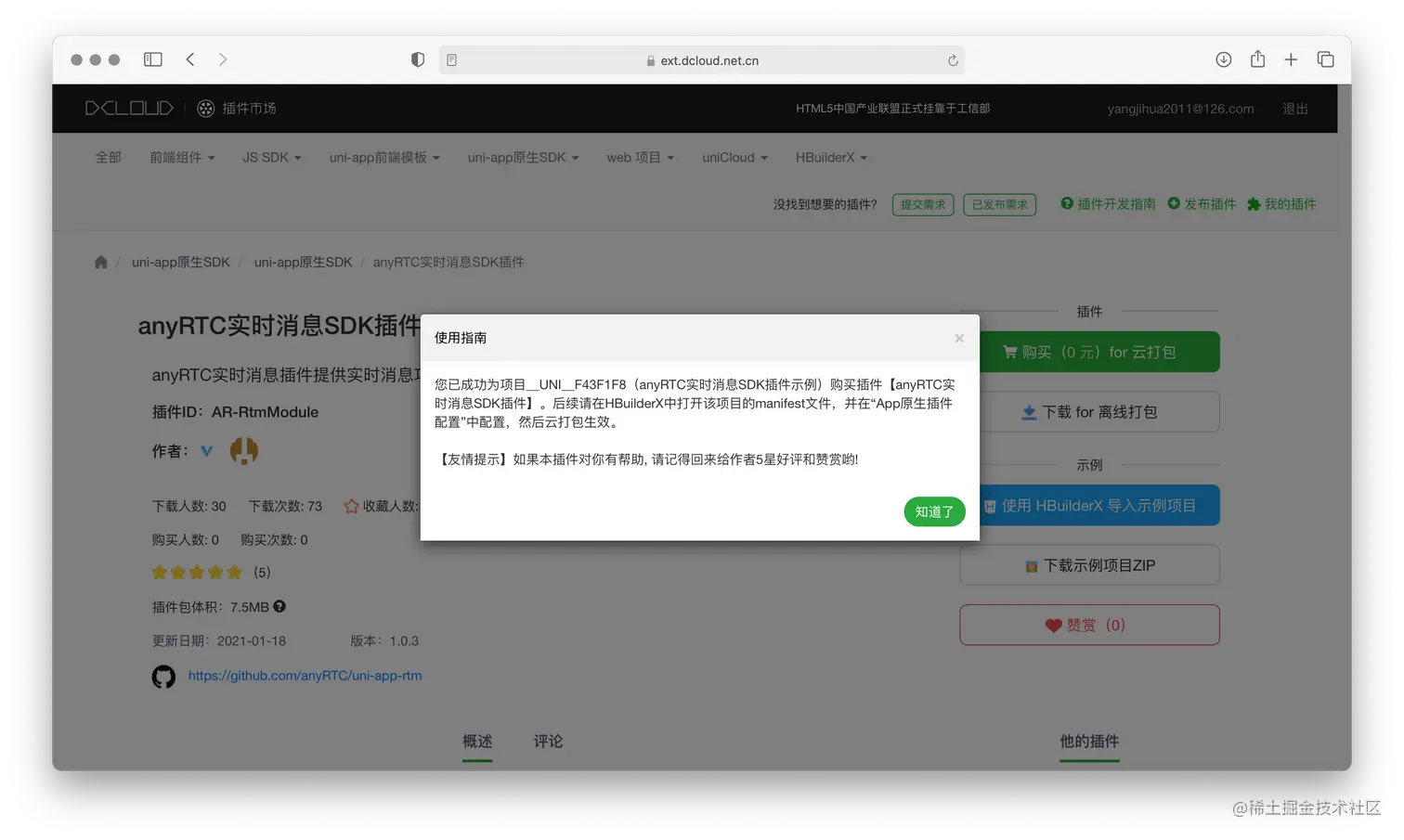Click the author avatar image
Screen dimensions: 1404x840
pyautogui.click(x=244, y=451)
